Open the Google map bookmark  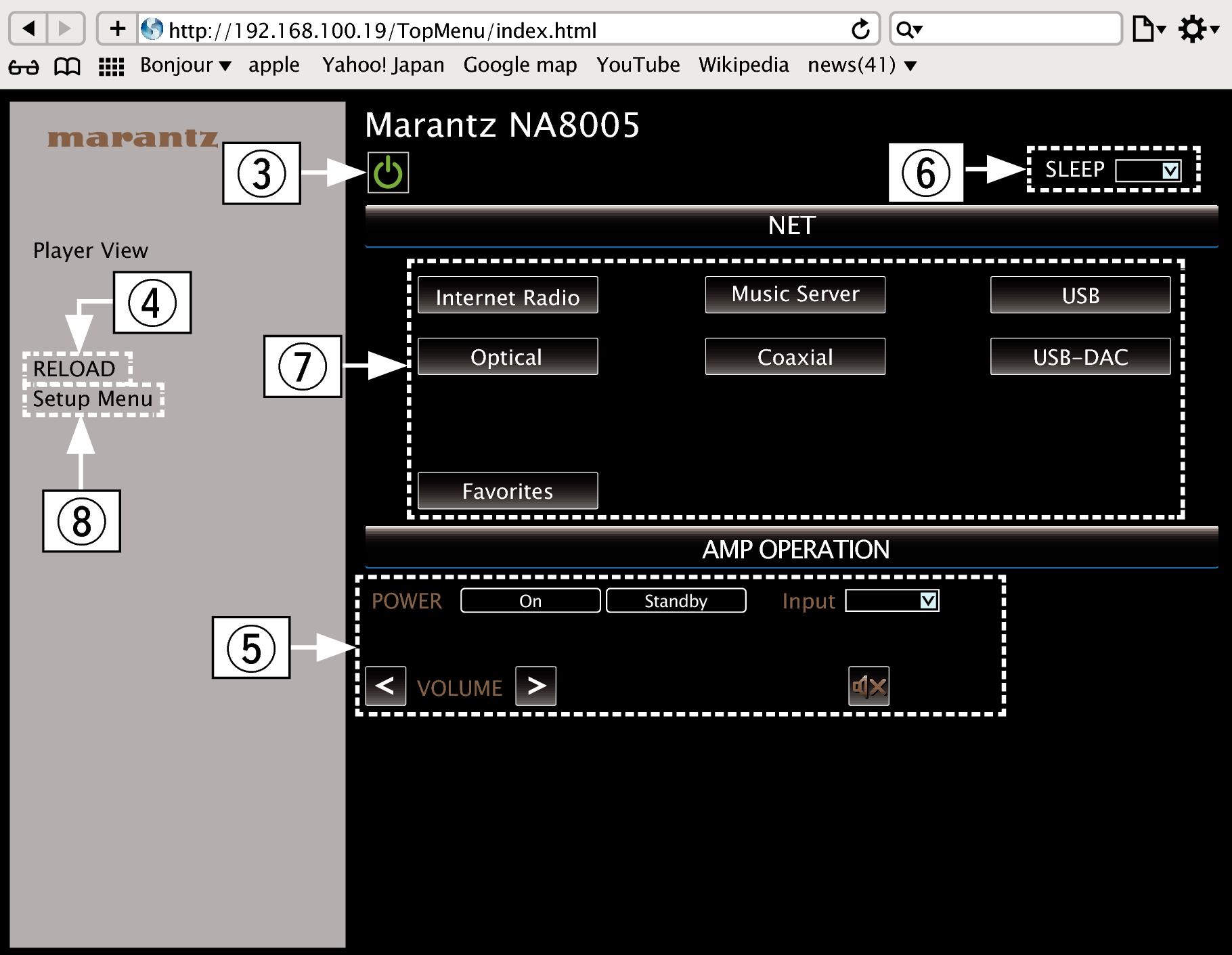tap(520, 65)
